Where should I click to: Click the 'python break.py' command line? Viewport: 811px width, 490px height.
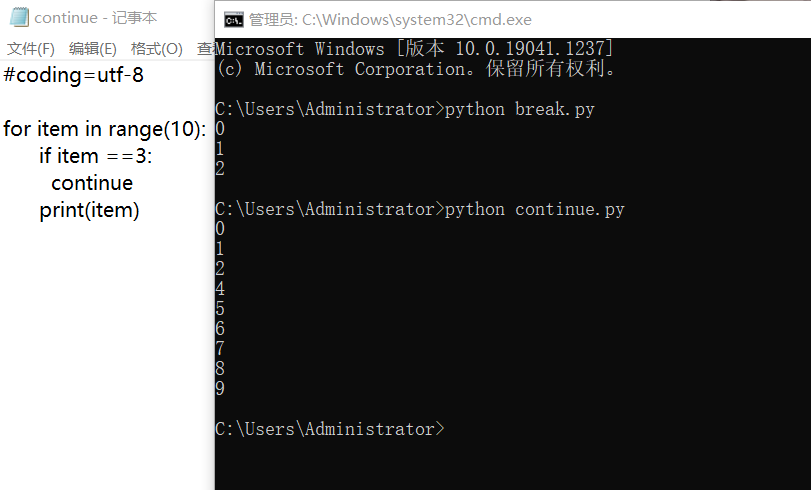point(520,109)
